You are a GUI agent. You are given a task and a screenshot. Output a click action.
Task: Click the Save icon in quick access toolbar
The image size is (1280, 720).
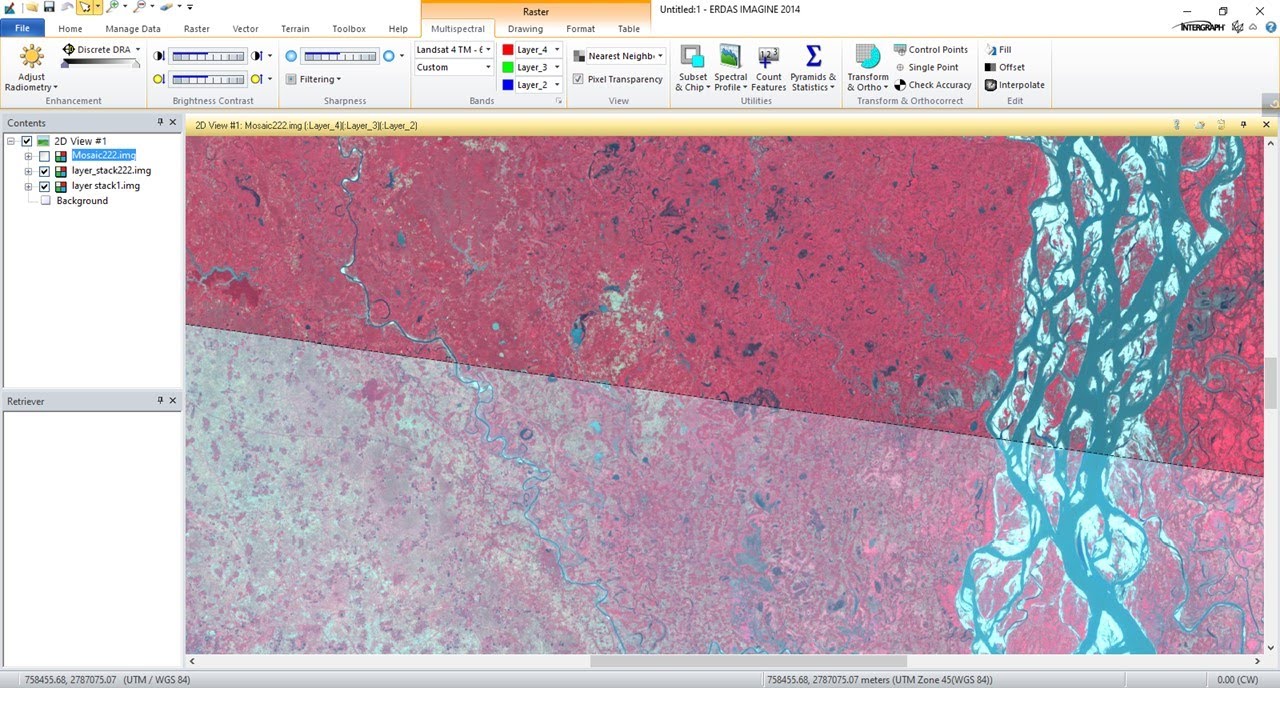[48, 7]
